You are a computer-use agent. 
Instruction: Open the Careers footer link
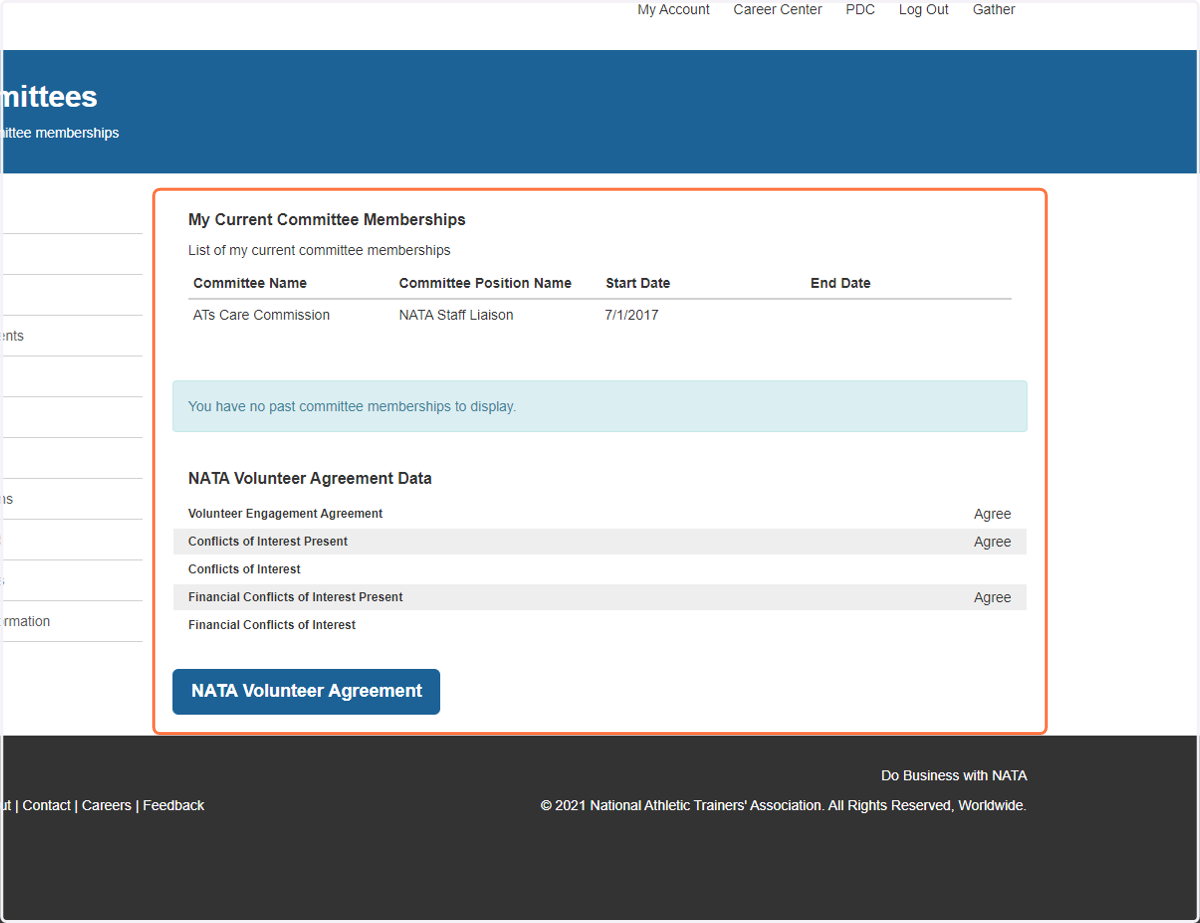107,805
